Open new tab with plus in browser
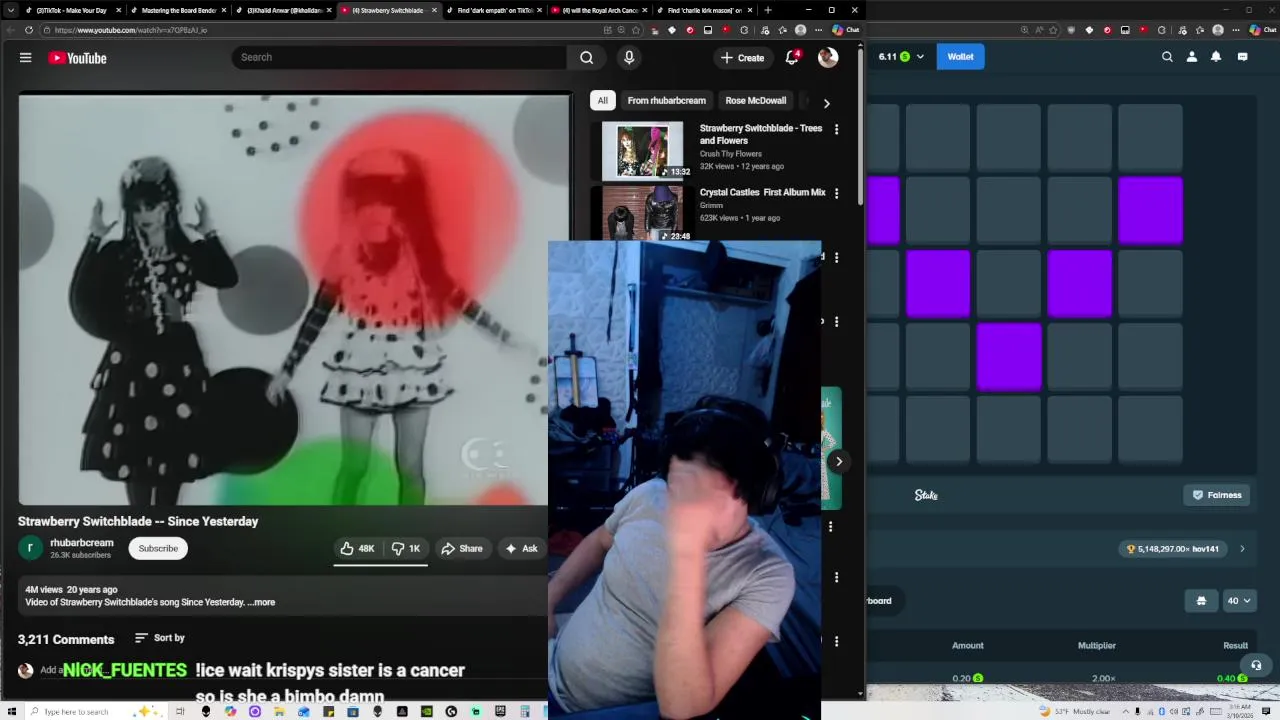Image resolution: width=1280 pixels, height=720 pixels. pos(768,10)
